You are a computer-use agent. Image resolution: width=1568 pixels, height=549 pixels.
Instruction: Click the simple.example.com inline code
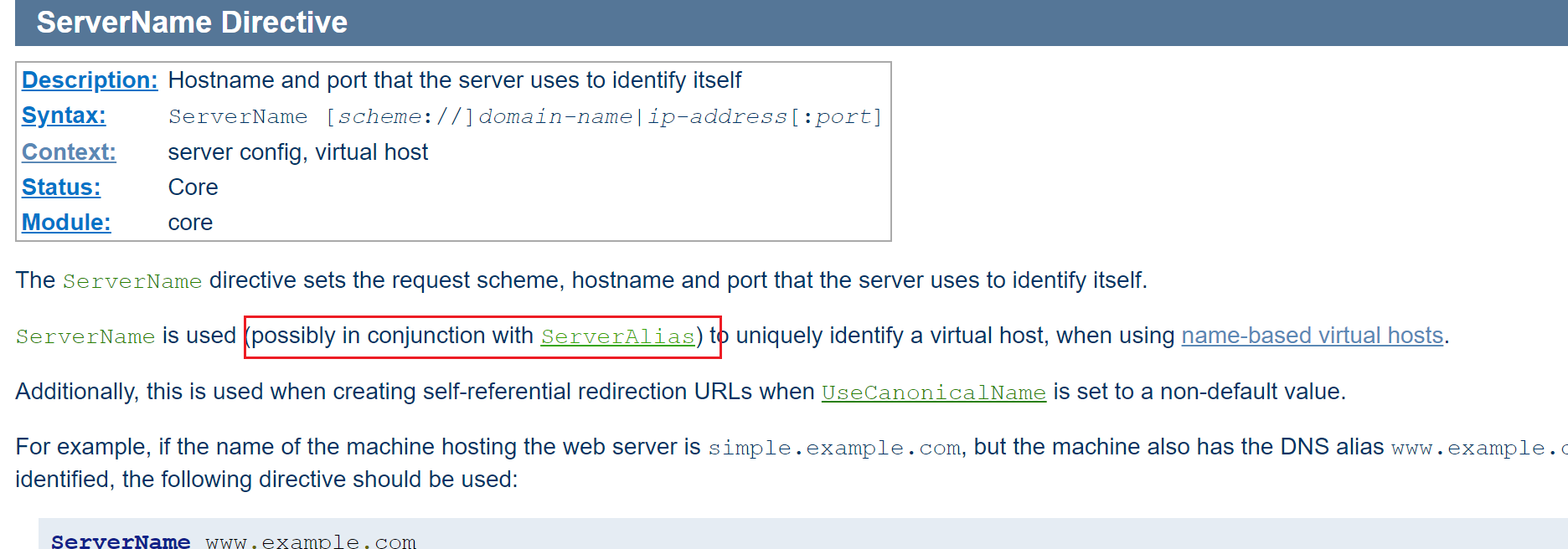point(833,448)
